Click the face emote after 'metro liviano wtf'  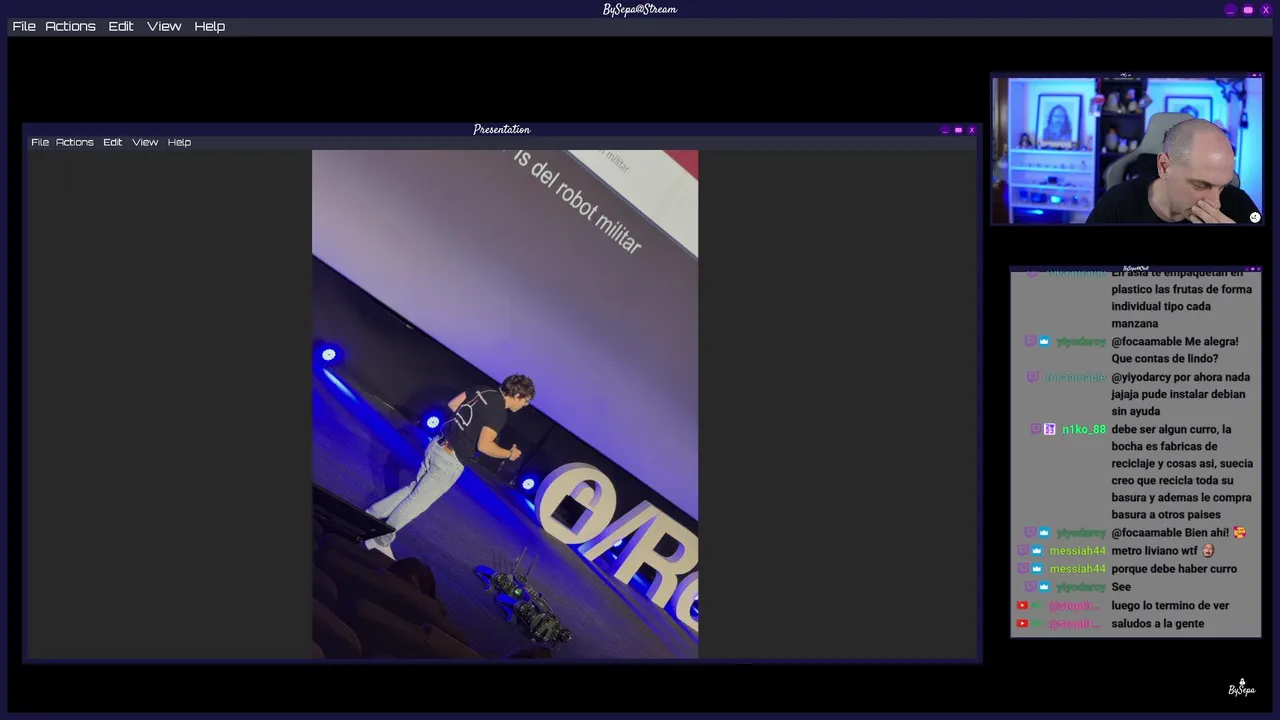coord(1208,551)
